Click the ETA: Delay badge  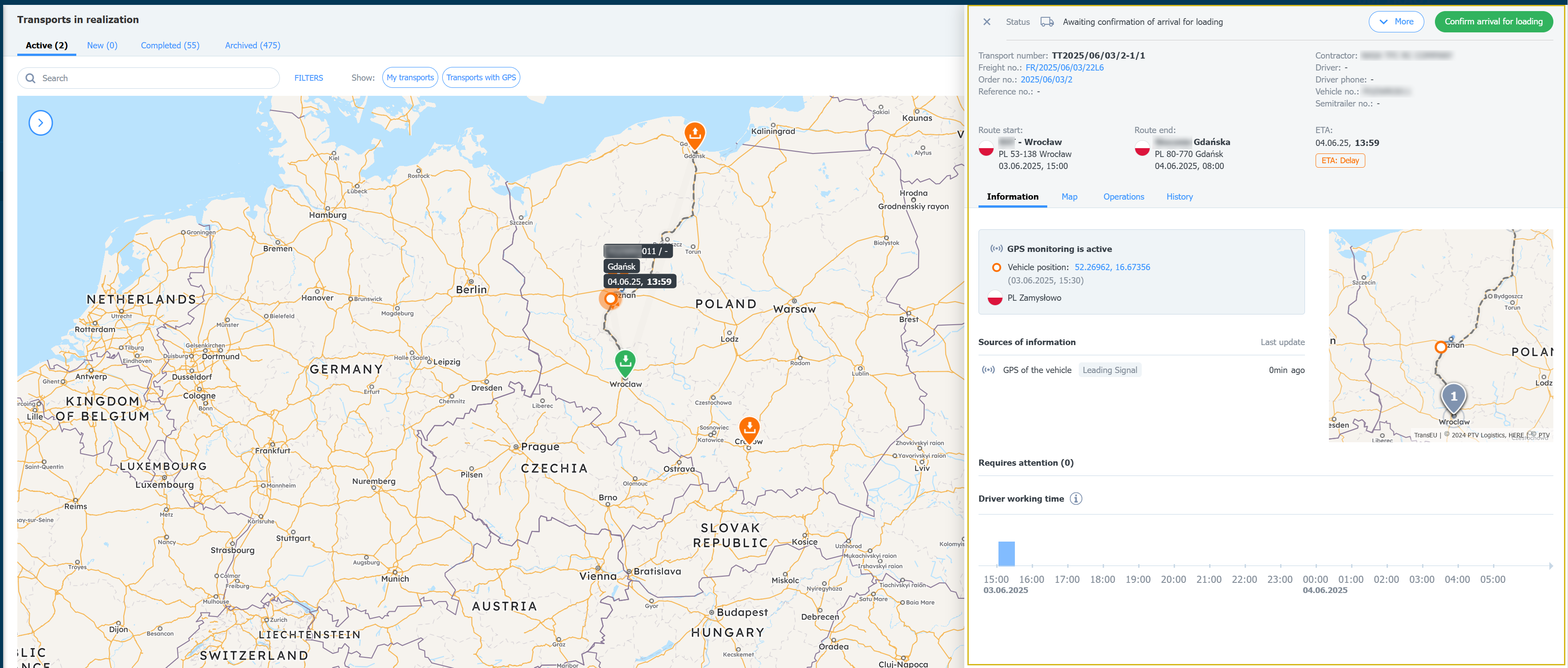coord(1340,161)
